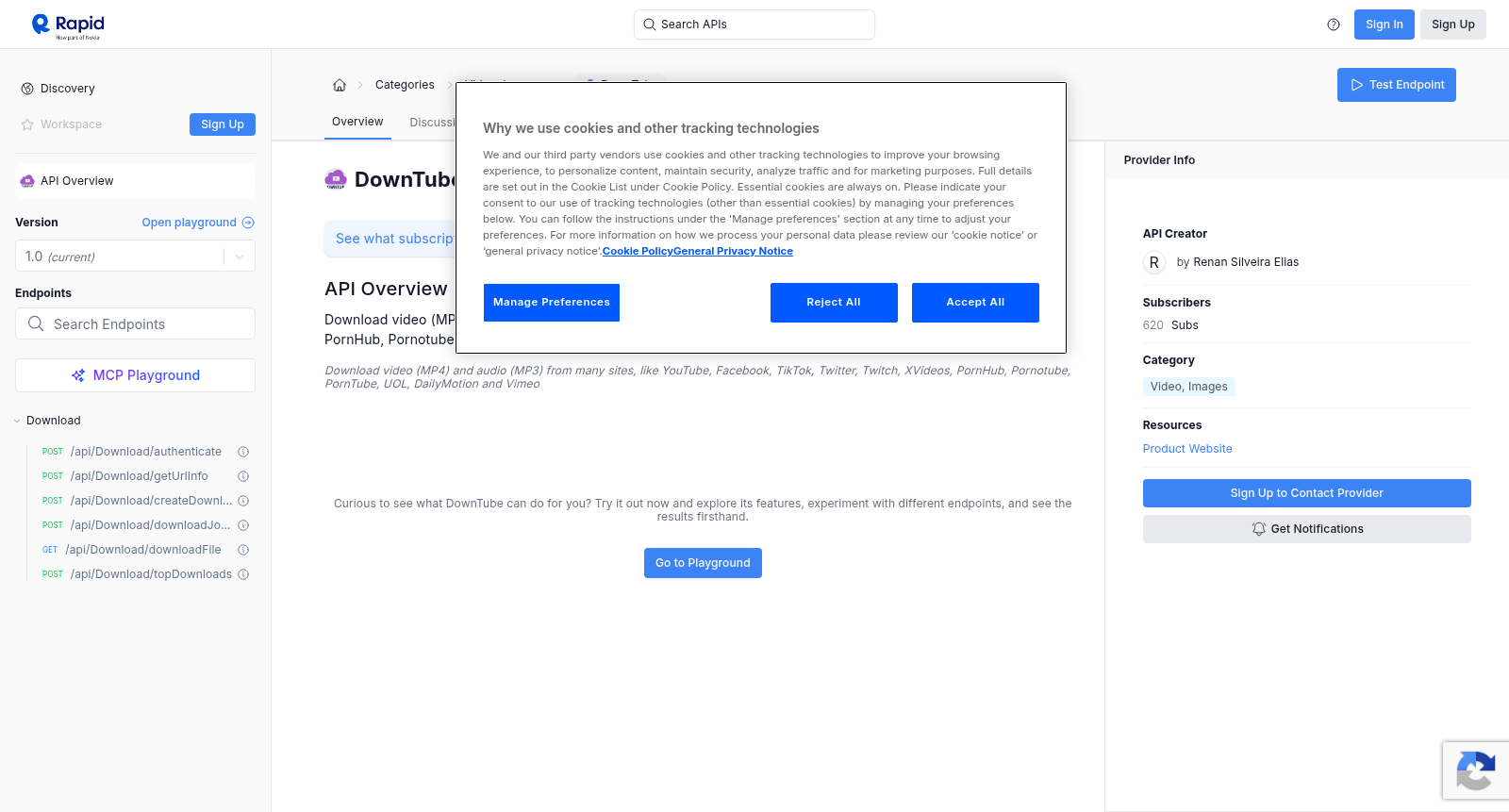Open the Product Website link
Screen dimensions: 1509x812
coord(1187,449)
